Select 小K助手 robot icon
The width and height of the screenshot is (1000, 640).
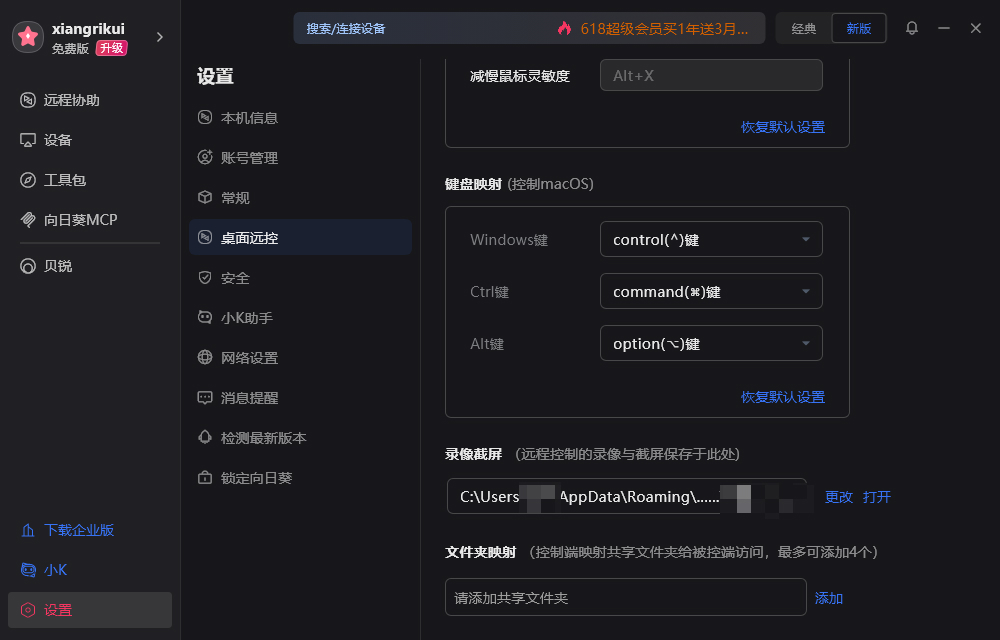click(x=205, y=317)
